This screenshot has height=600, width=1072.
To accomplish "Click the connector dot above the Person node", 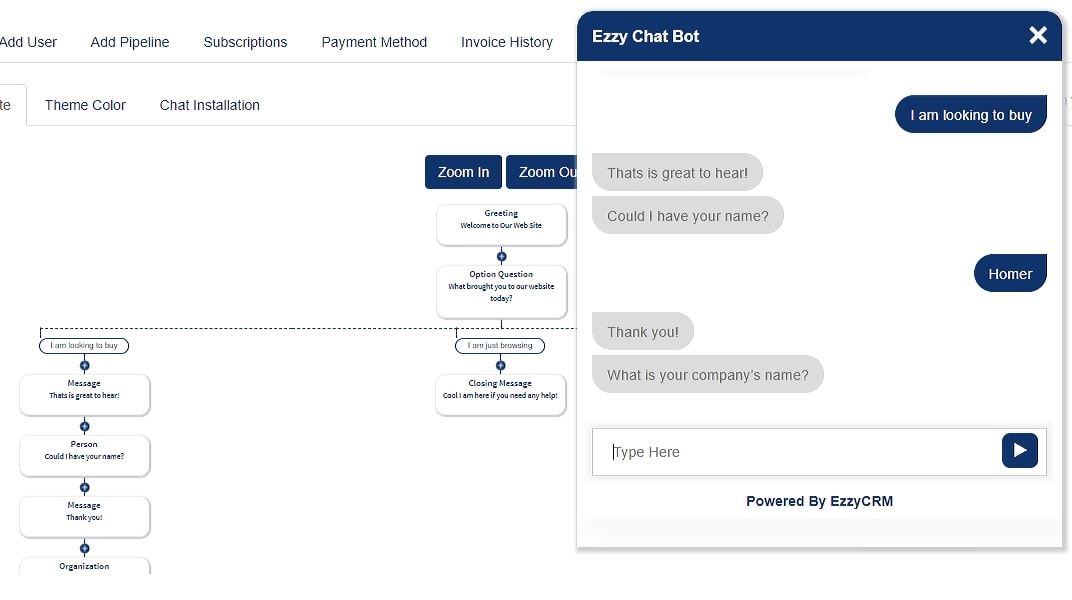I will click(x=84, y=425).
